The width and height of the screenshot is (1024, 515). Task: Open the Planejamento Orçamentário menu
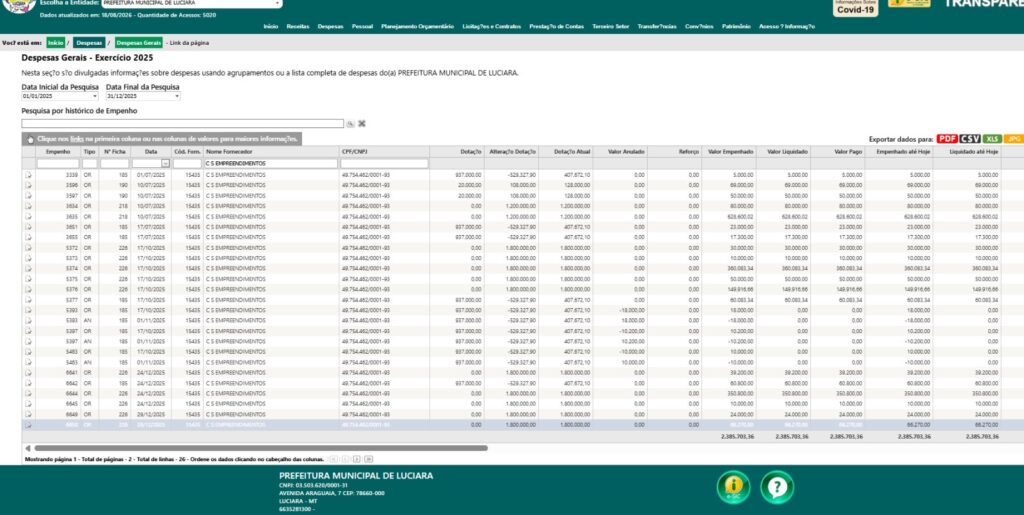point(417,27)
